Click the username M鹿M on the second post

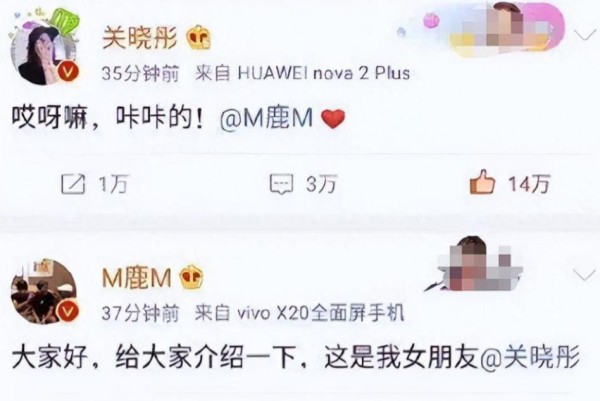(x=136, y=277)
